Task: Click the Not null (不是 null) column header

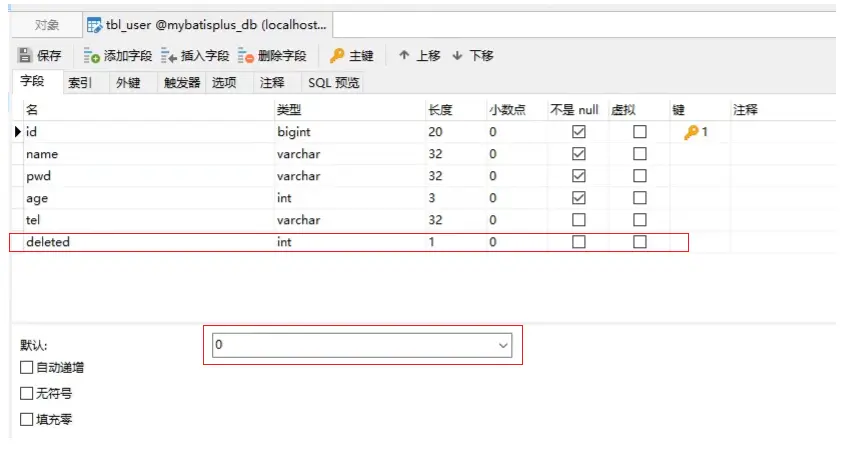Action: point(578,110)
